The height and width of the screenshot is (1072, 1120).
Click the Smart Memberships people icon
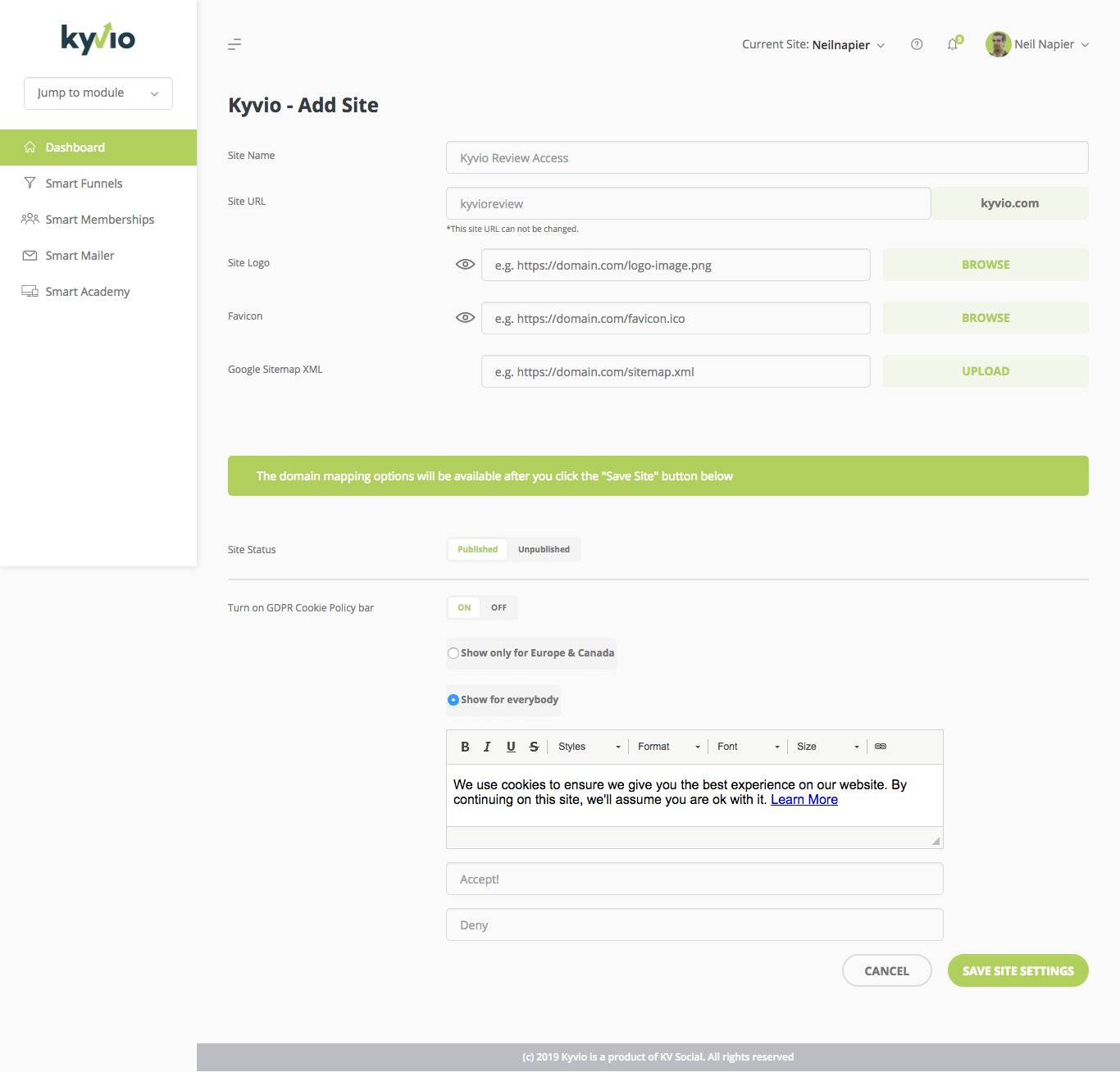click(30, 219)
